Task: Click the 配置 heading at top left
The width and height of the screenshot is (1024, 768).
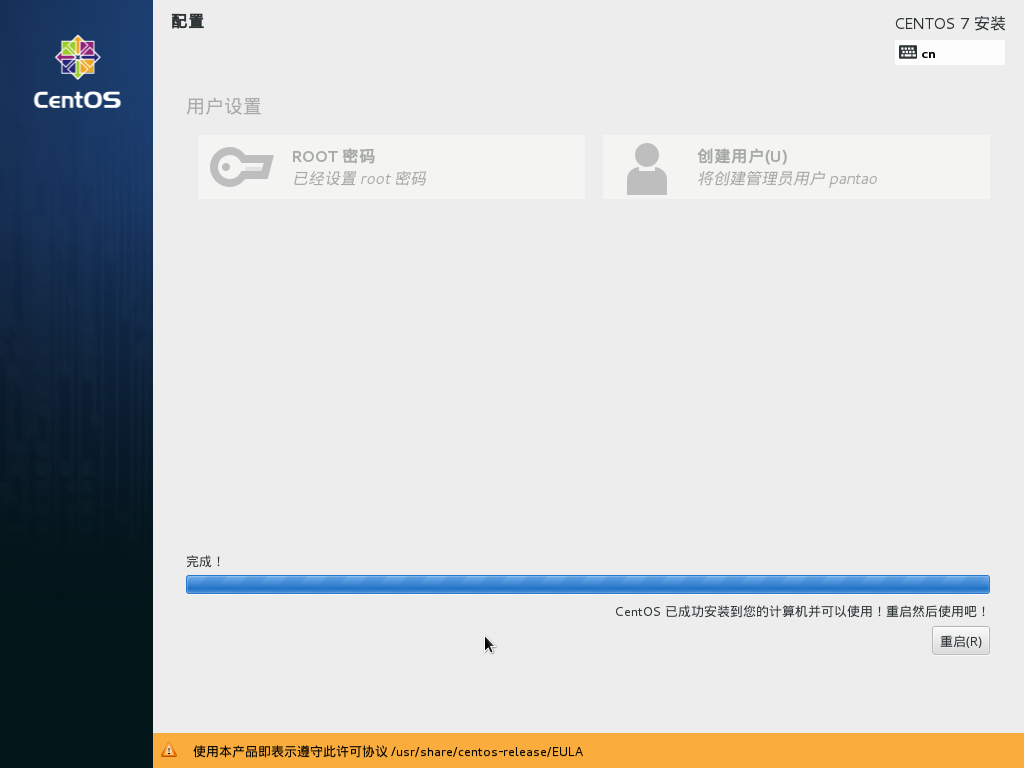Action: 187,21
